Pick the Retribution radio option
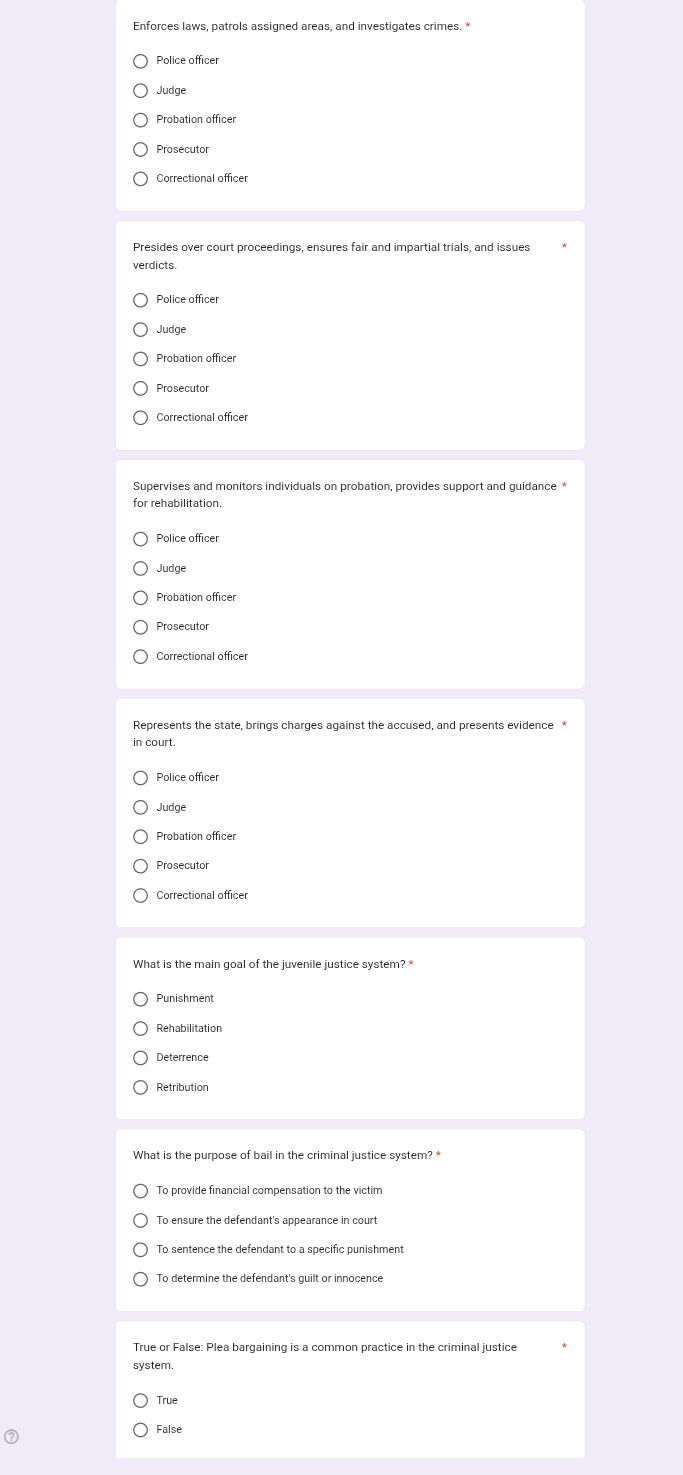The width and height of the screenshot is (683, 1475). coord(141,1088)
